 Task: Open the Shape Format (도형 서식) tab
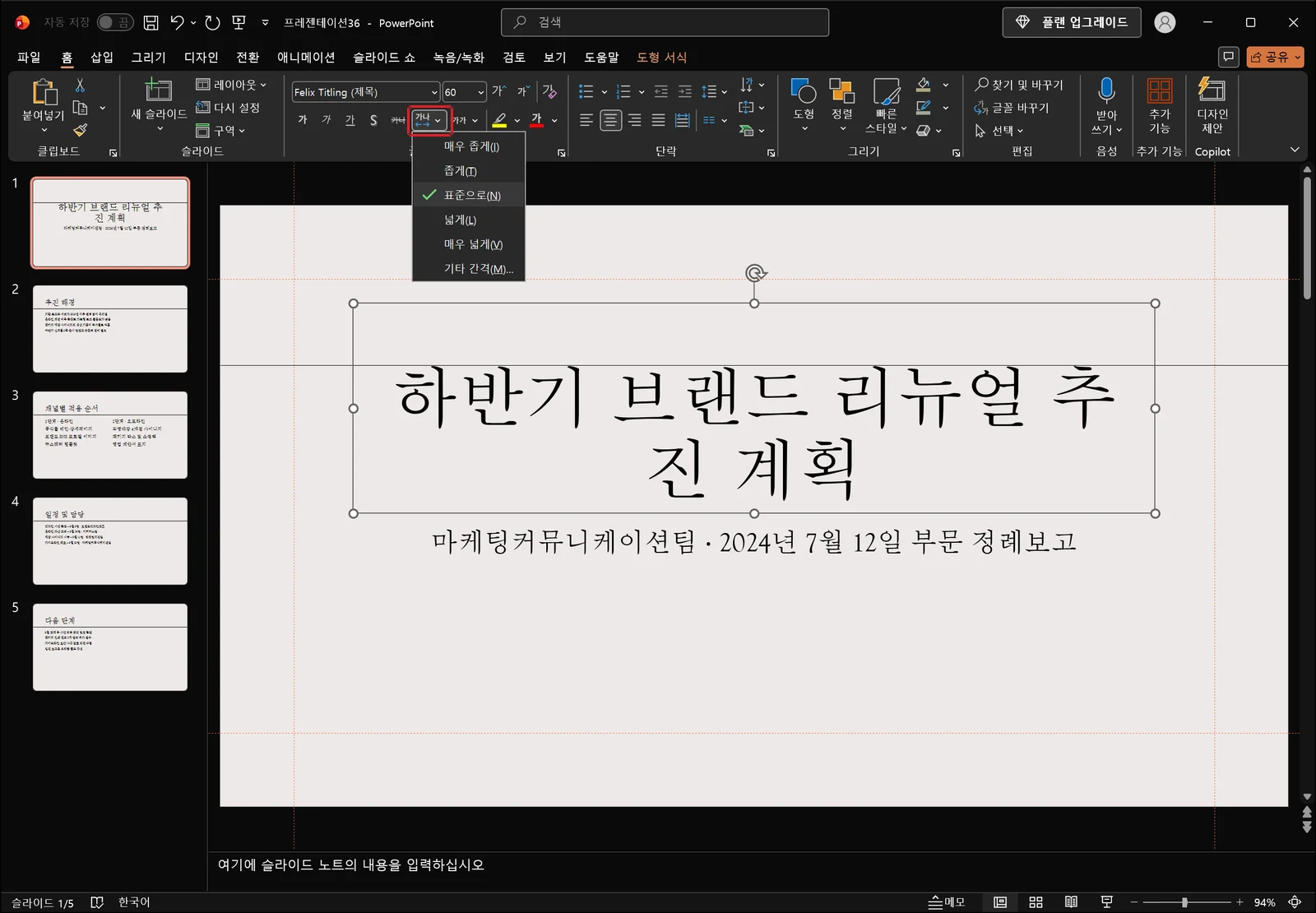point(661,57)
